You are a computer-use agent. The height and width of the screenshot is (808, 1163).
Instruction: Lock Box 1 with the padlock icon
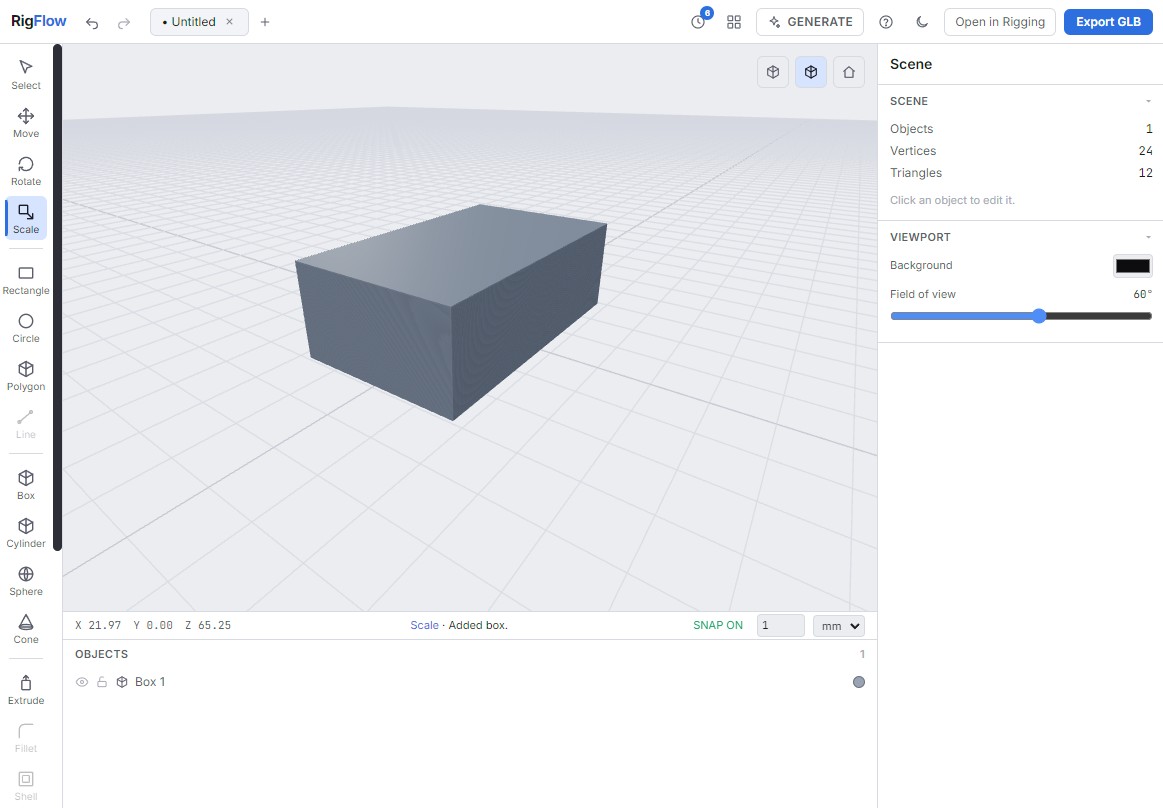point(102,682)
